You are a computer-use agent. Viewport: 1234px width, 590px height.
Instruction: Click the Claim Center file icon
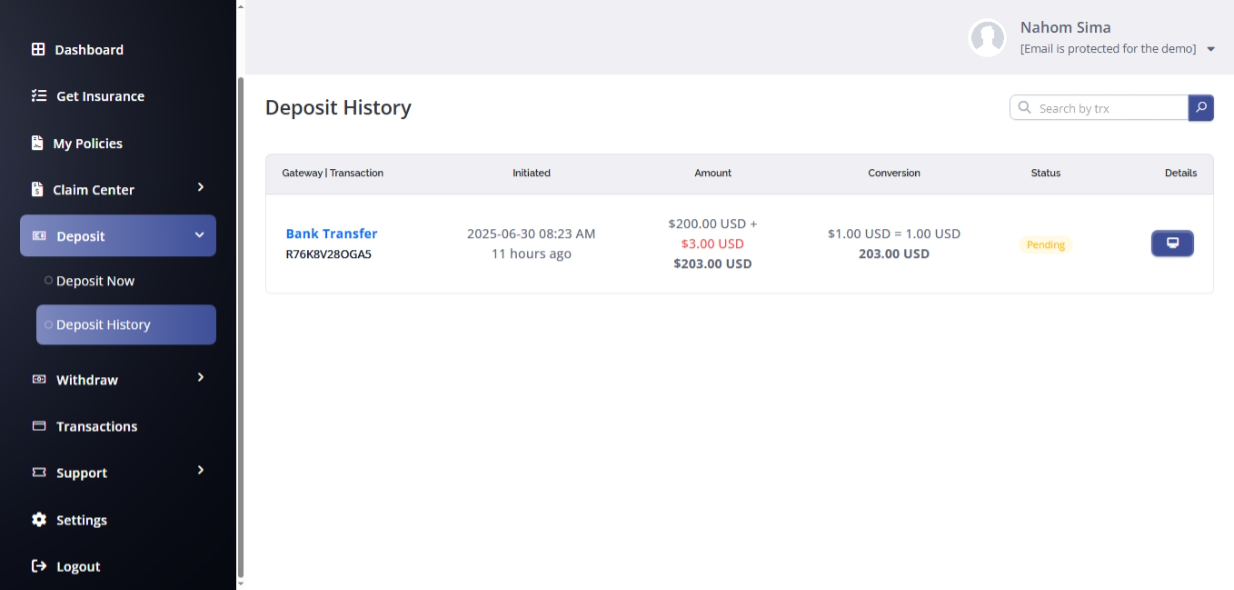[37, 189]
